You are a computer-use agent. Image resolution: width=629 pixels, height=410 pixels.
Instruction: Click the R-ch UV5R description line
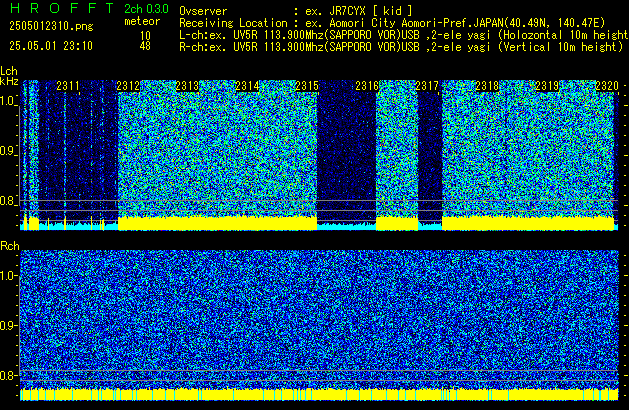401,47
